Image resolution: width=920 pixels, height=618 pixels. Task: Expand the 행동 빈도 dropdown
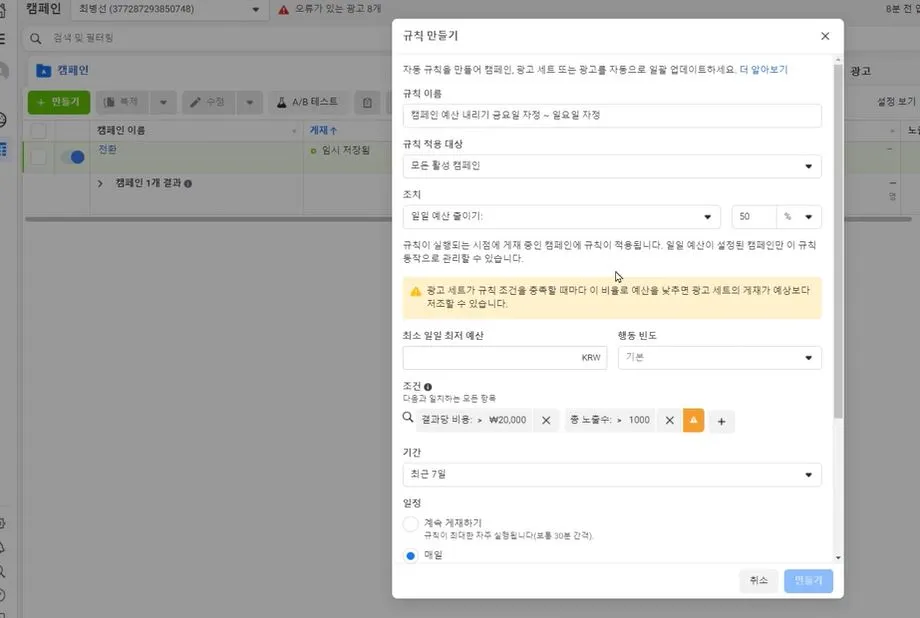pyautogui.click(x=718, y=357)
